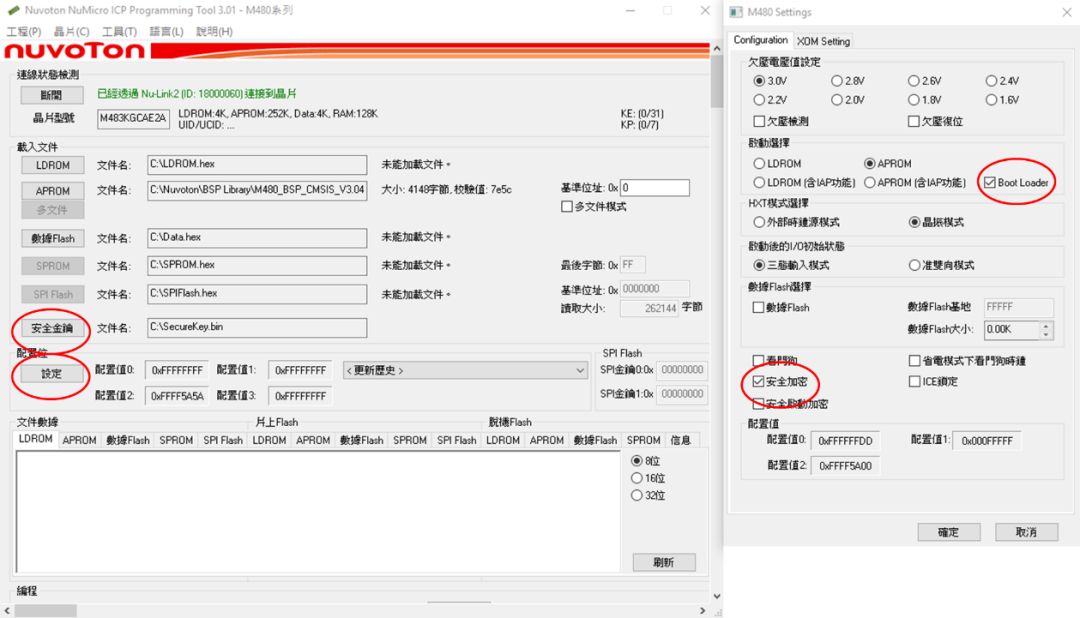Image resolution: width=1080 pixels, height=618 pixels.
Task: Click the C:\SecureKey.bin filename field
Action: pyautogui.click(x=257, y=327)
